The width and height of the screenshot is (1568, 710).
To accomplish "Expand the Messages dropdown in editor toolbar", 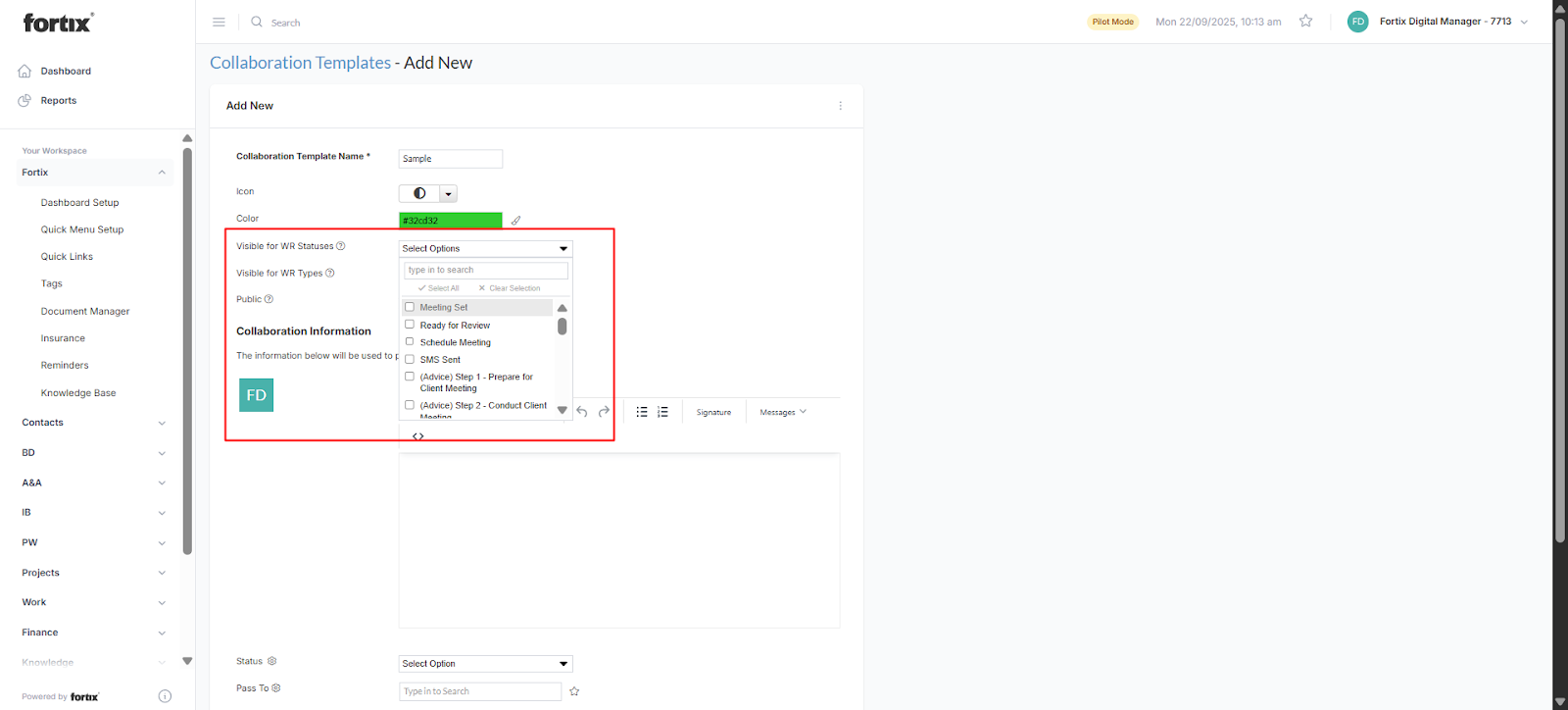I will coord(782,412).
